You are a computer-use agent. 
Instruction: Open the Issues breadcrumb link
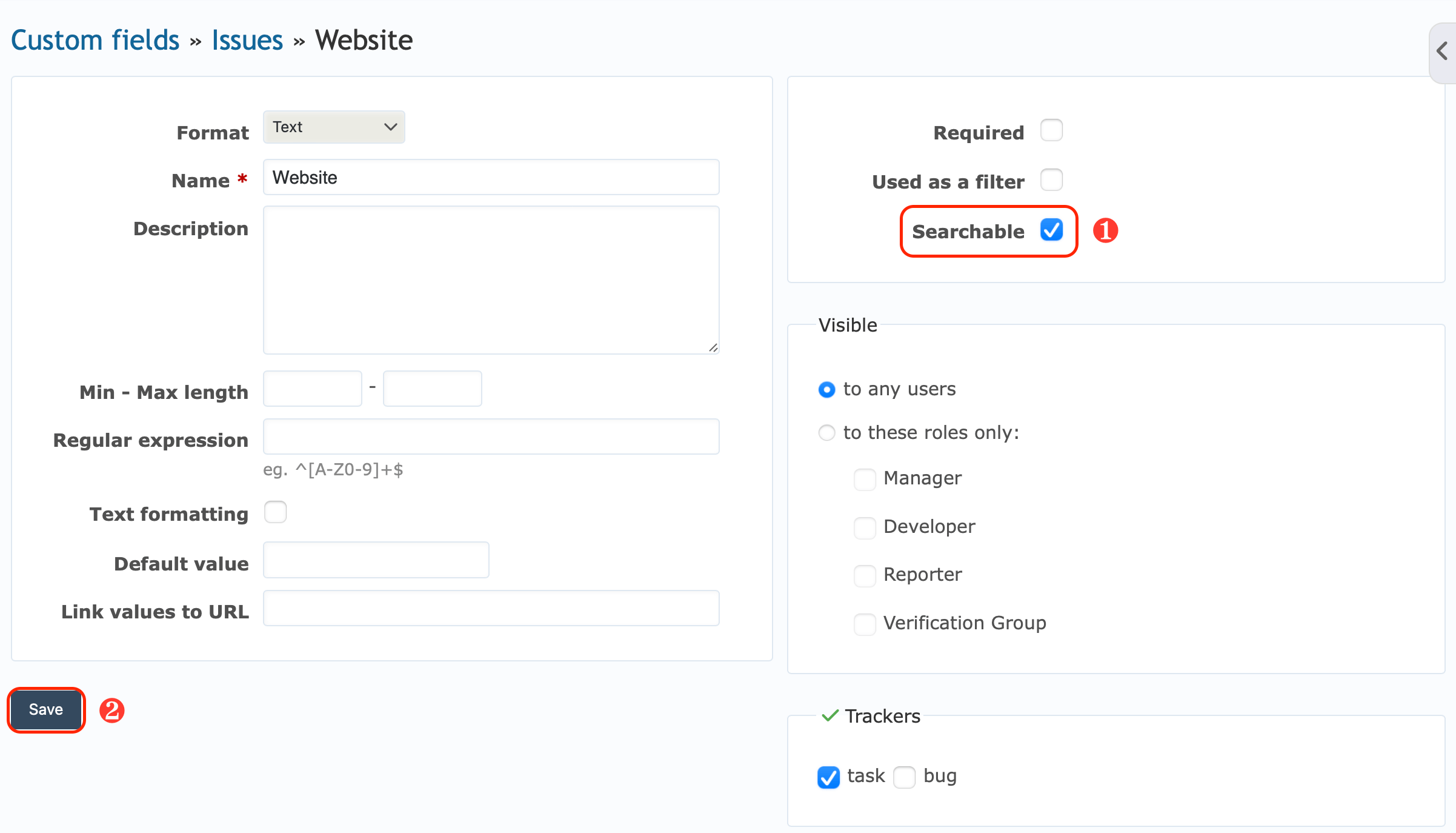[x=246, y=39]
